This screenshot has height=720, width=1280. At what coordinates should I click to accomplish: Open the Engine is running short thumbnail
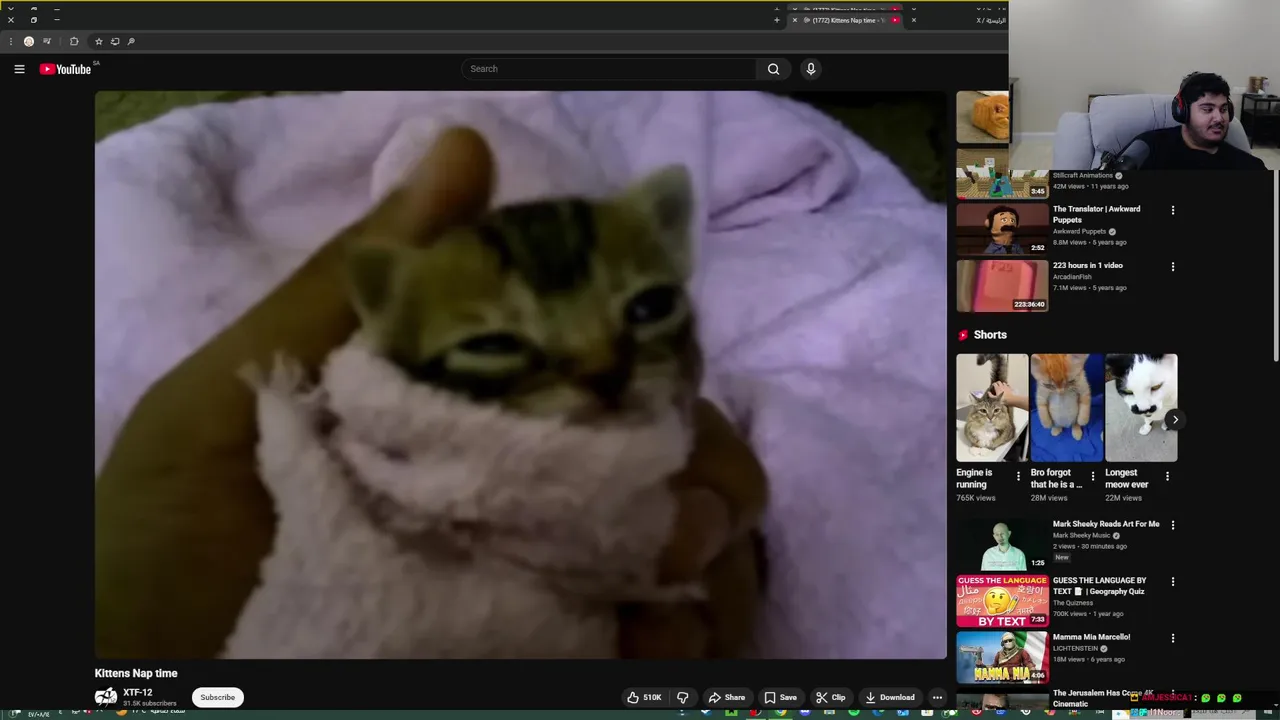coord(992,407)
